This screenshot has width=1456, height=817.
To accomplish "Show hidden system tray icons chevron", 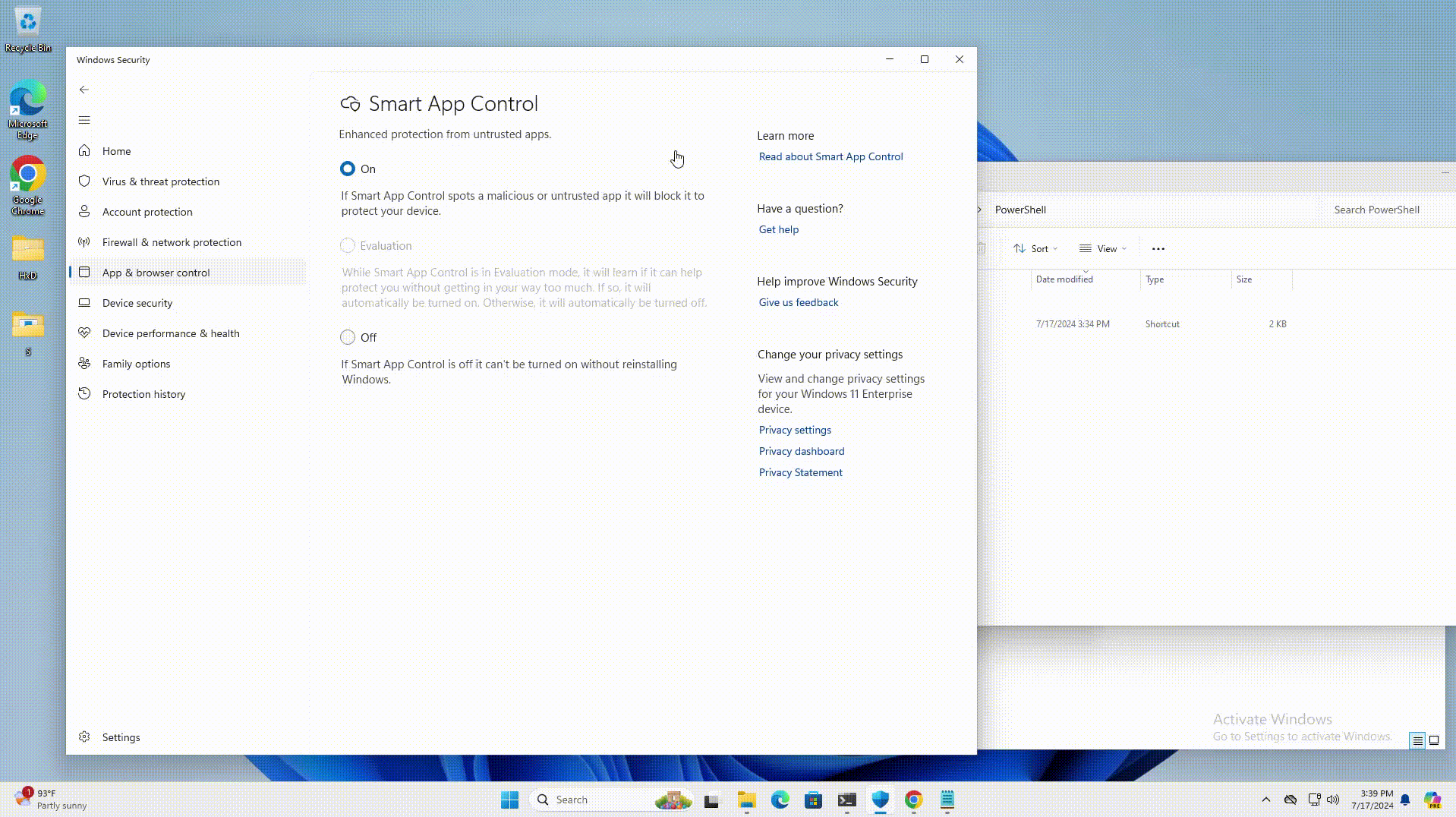I will tap(1265, 800).
